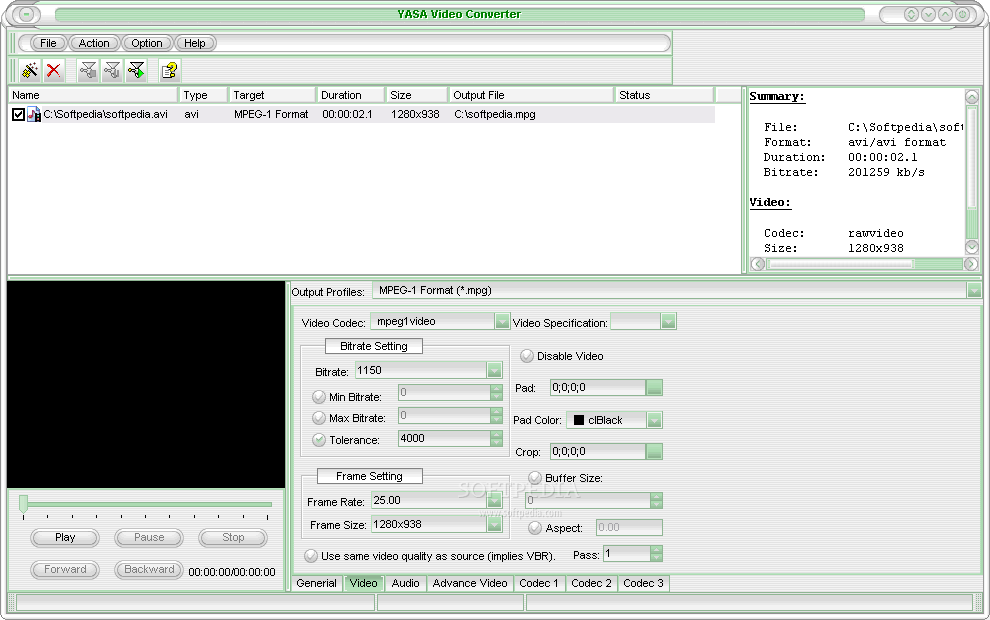Image resolution: width=990 pixels, height=620 pixels.
Task: Click the funnel icon with pause bars
Action: (112, 70)
